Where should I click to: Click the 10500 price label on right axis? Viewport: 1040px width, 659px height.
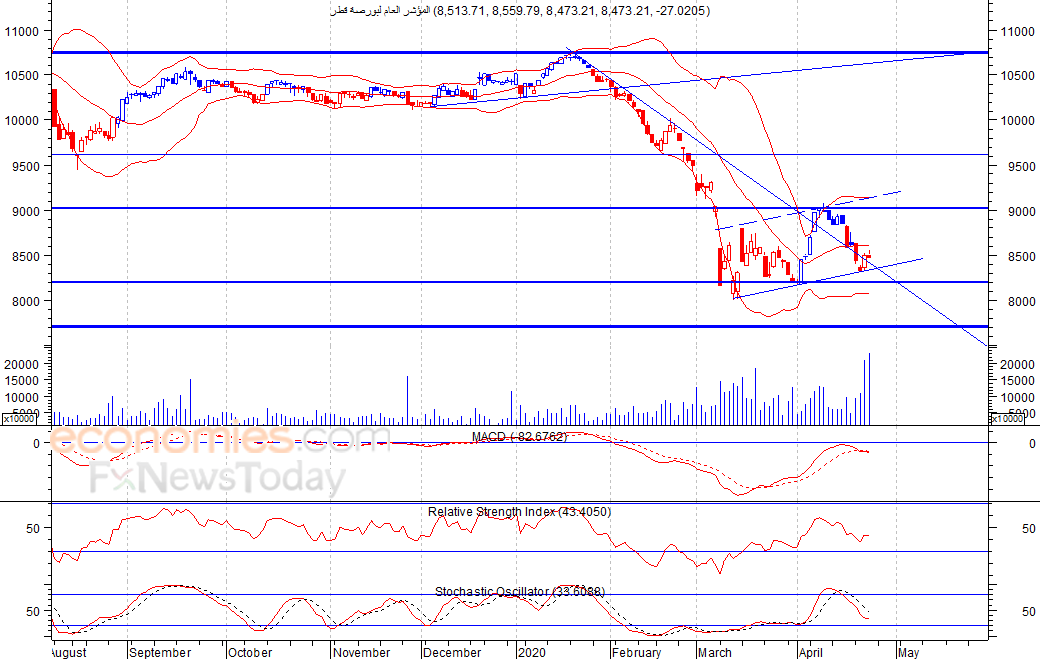pos(1017,76)
